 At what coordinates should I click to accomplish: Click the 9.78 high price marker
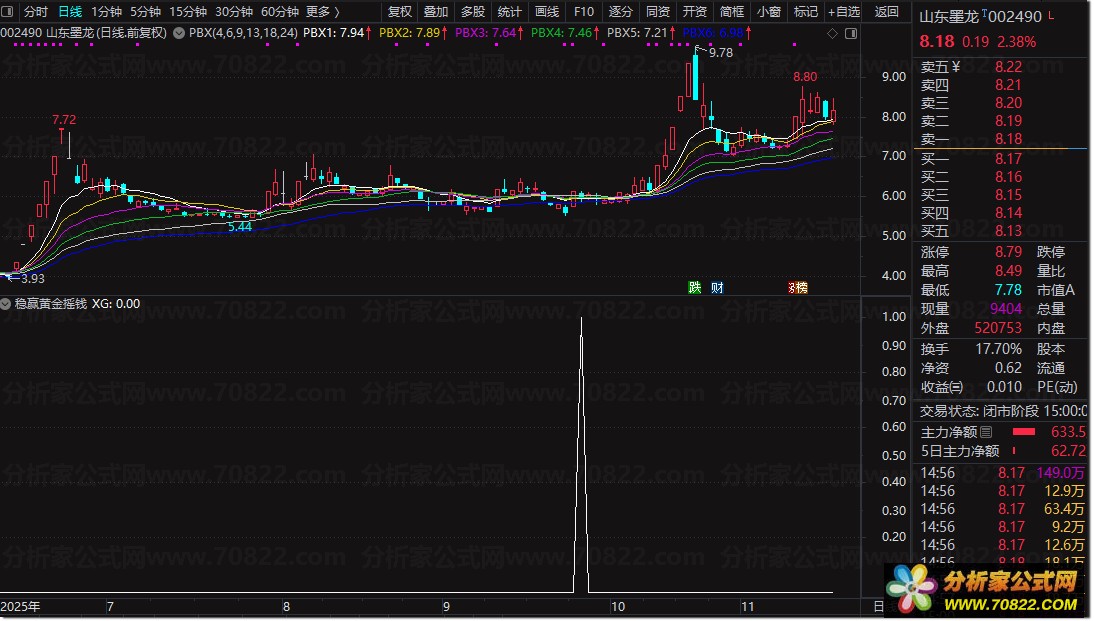coord(720,53)
